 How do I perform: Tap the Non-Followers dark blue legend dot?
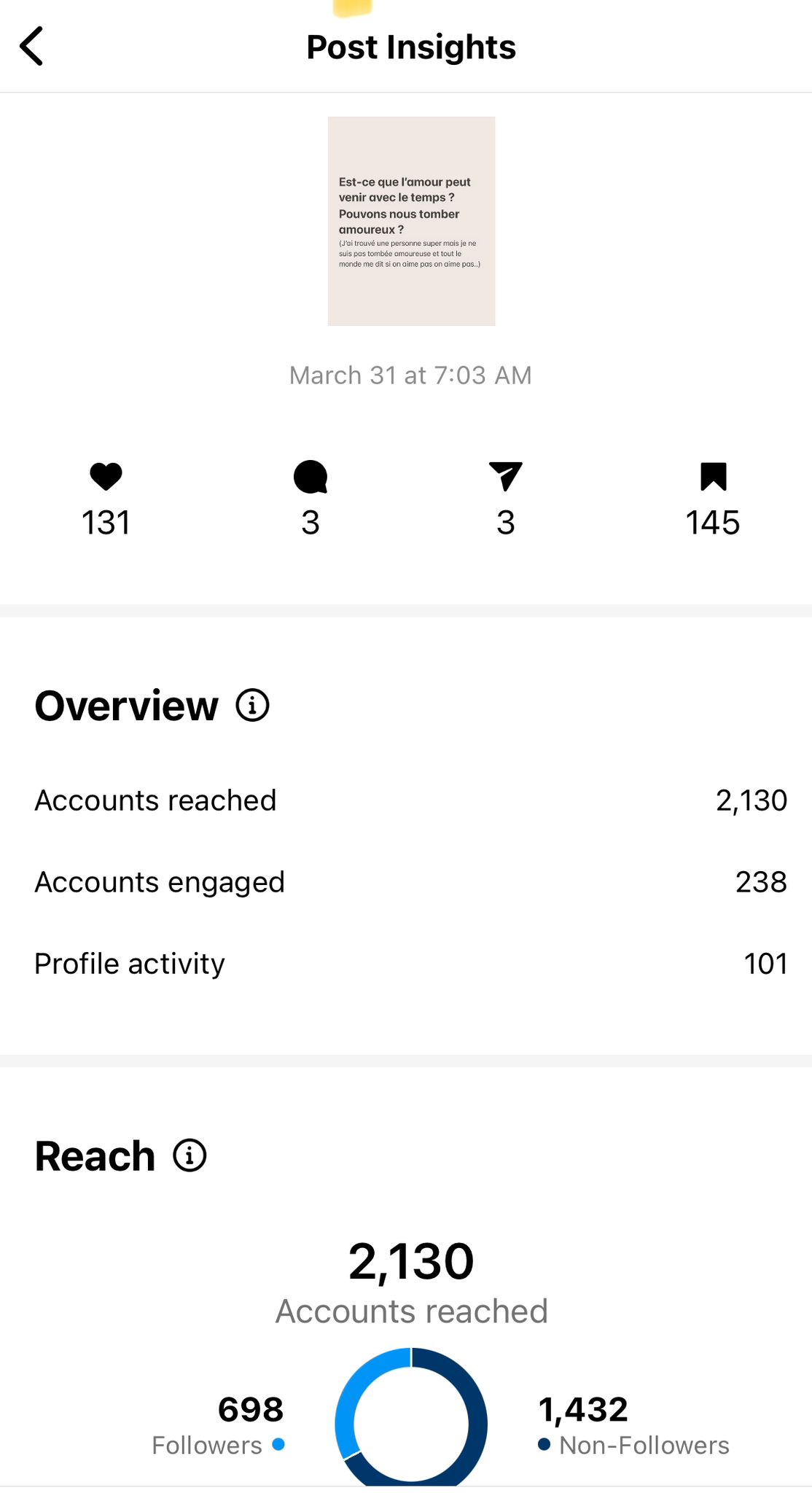(x=544, y=1444)
